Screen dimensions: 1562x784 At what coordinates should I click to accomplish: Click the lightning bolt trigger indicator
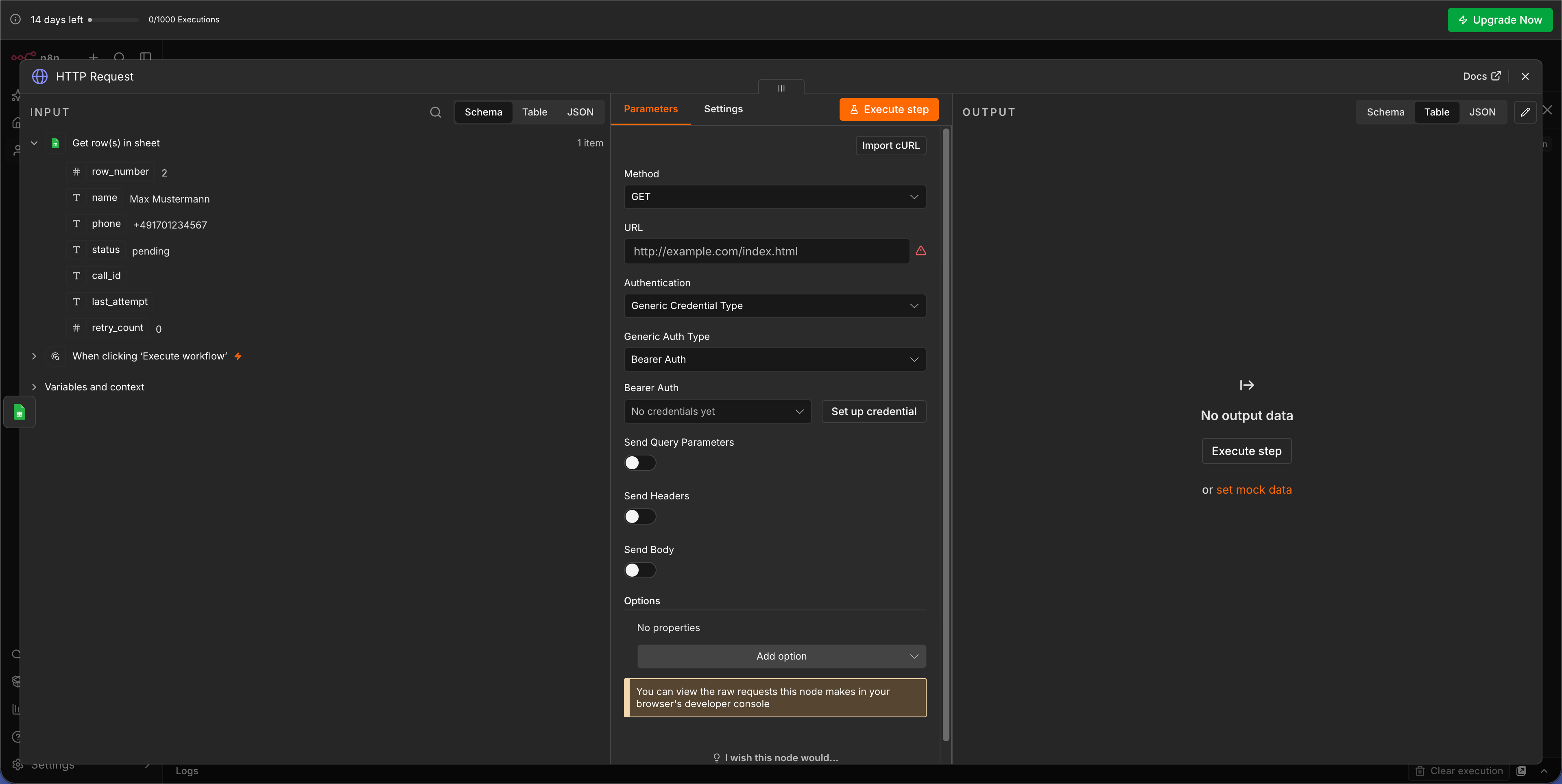(x=238, y=357)
